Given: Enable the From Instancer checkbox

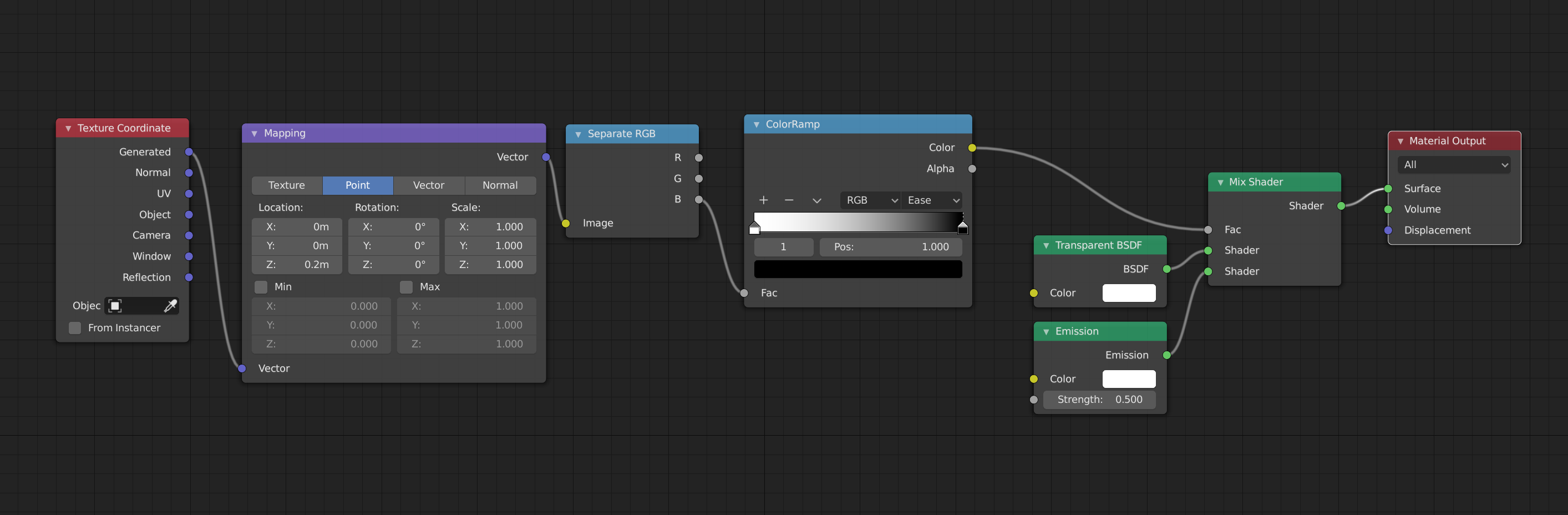Looking at the screenshot, I should tap(75, 328).
